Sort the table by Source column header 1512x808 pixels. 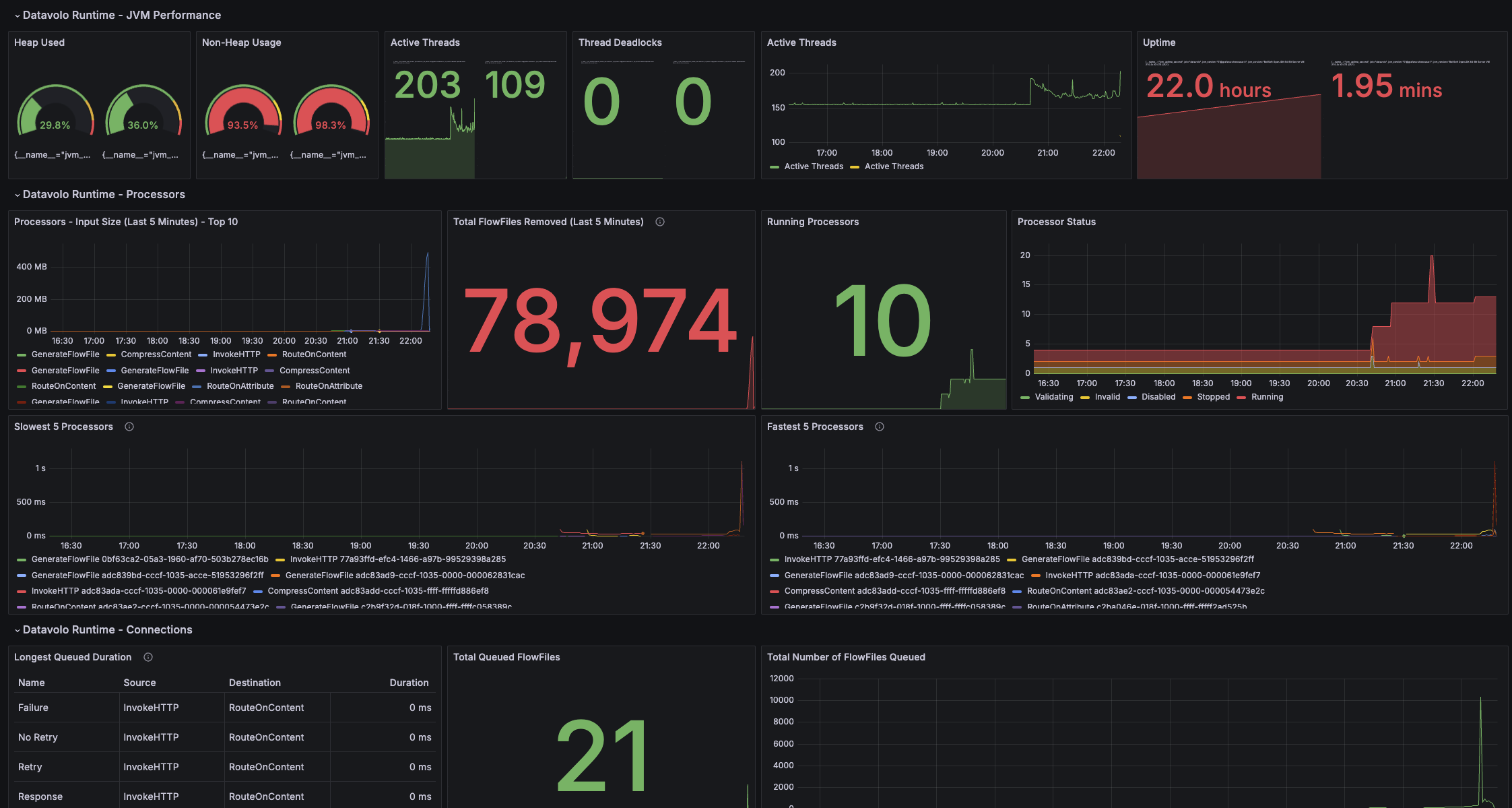[x=139, y=683]
